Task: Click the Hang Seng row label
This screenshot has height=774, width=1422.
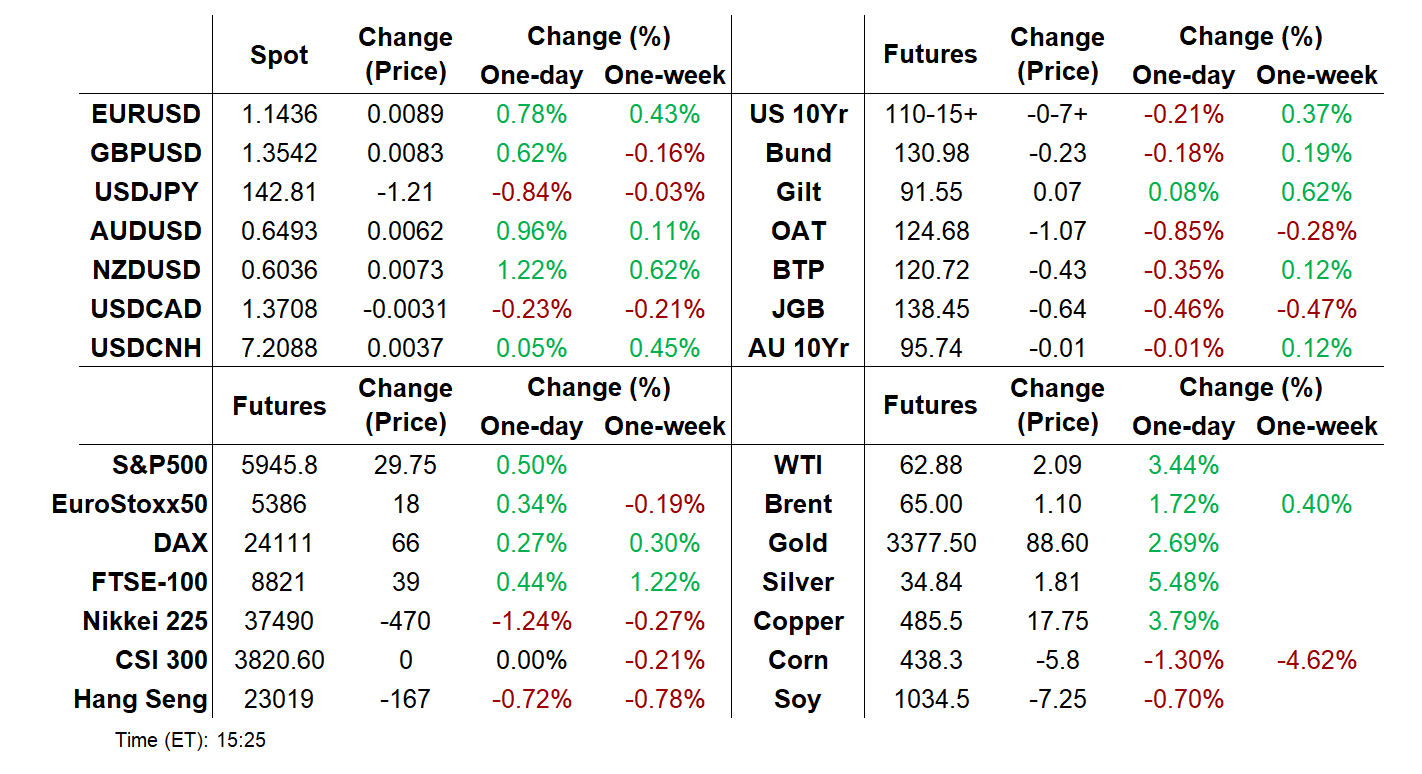Action: click(x=140, y=699)
